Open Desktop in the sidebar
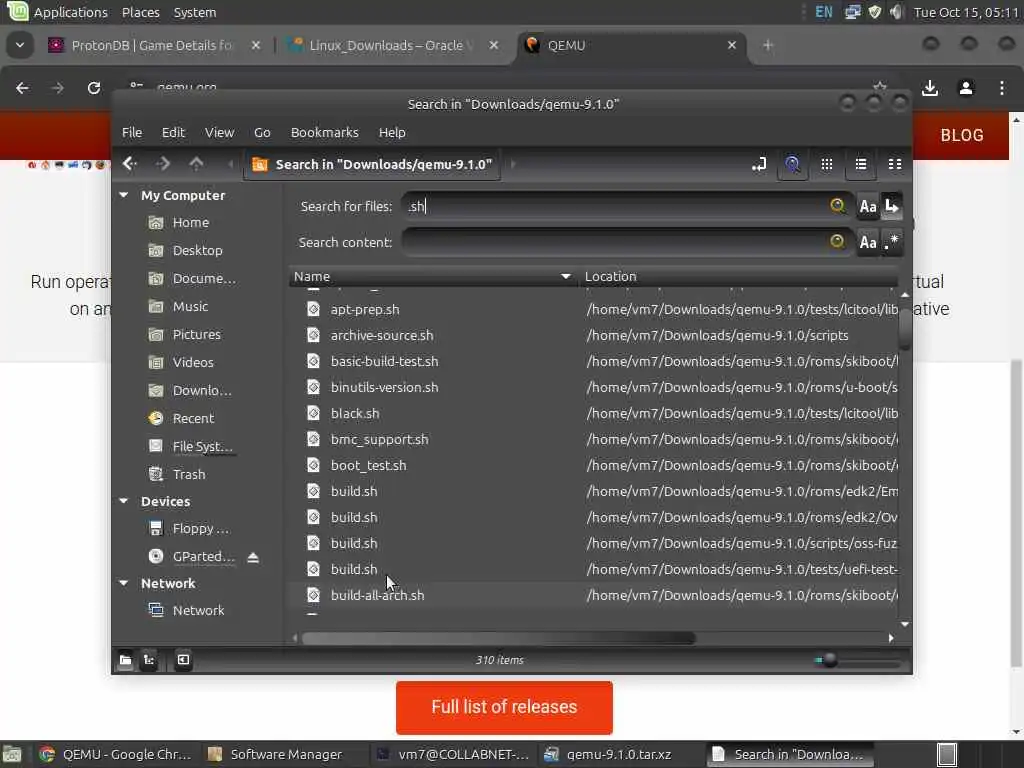This screenshot has height=768, width=1024. point(197,251)
